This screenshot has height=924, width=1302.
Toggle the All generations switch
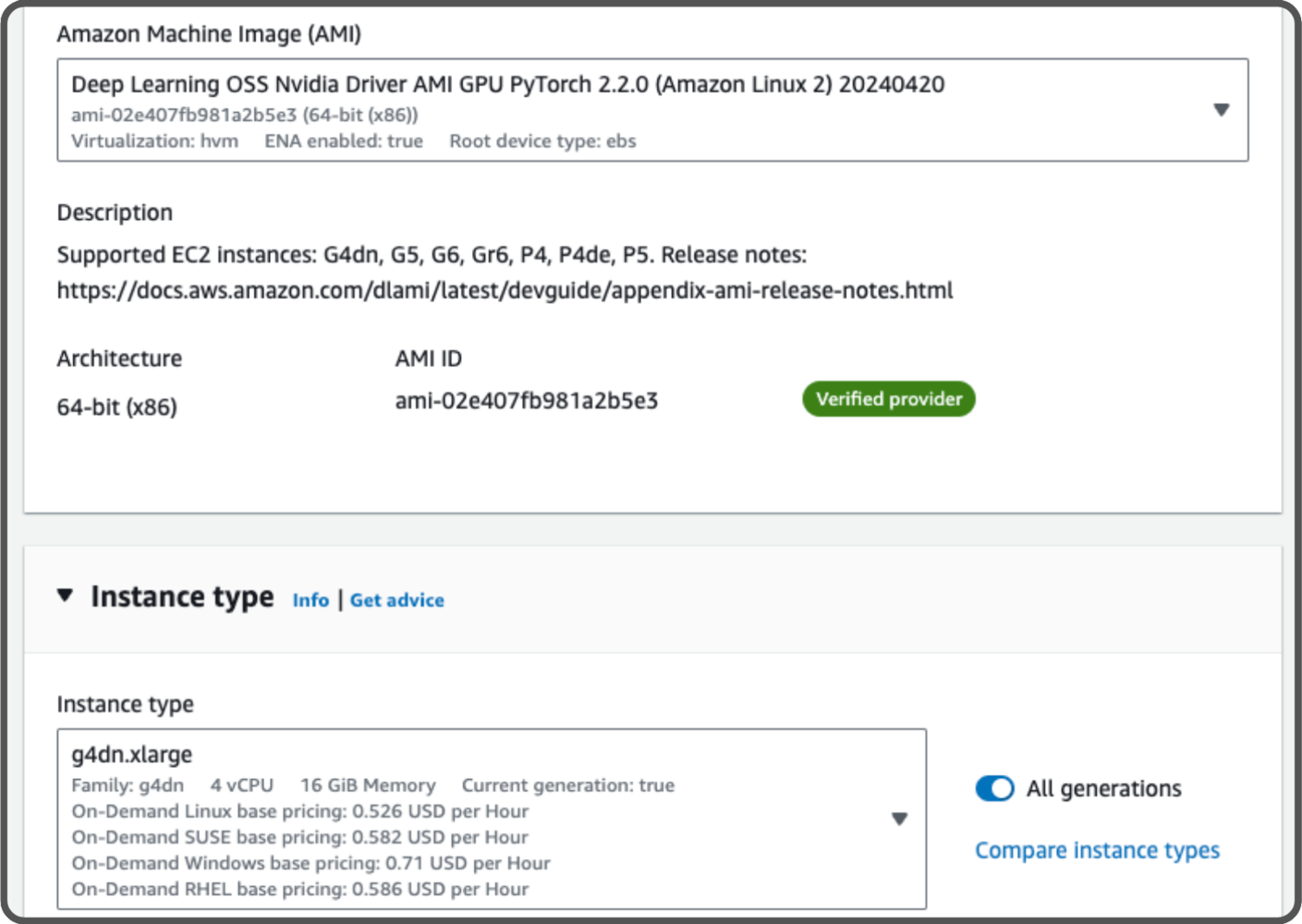(994, 788)
